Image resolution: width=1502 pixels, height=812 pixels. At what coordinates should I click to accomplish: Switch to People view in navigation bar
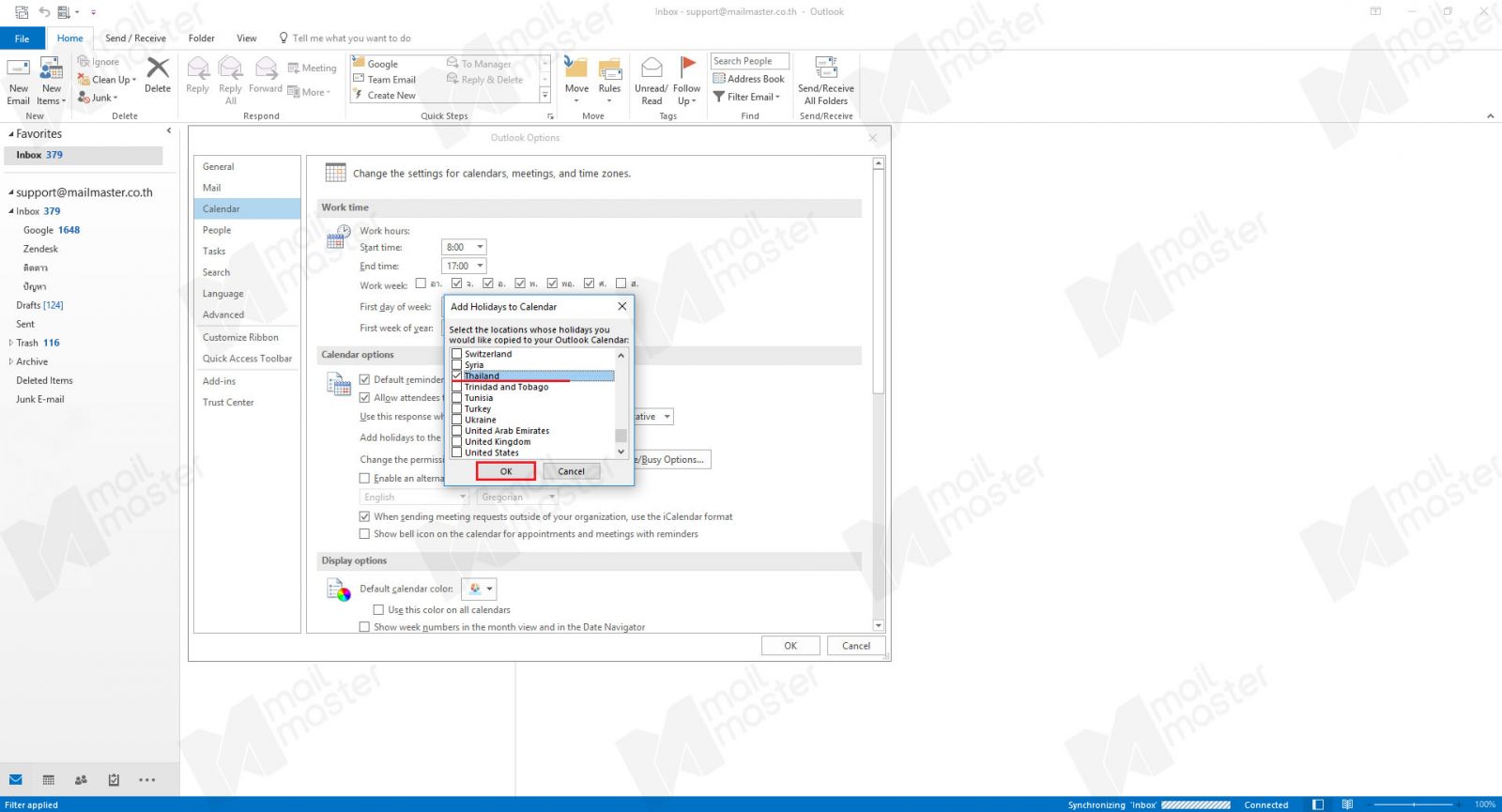click(x=81, y=779)
